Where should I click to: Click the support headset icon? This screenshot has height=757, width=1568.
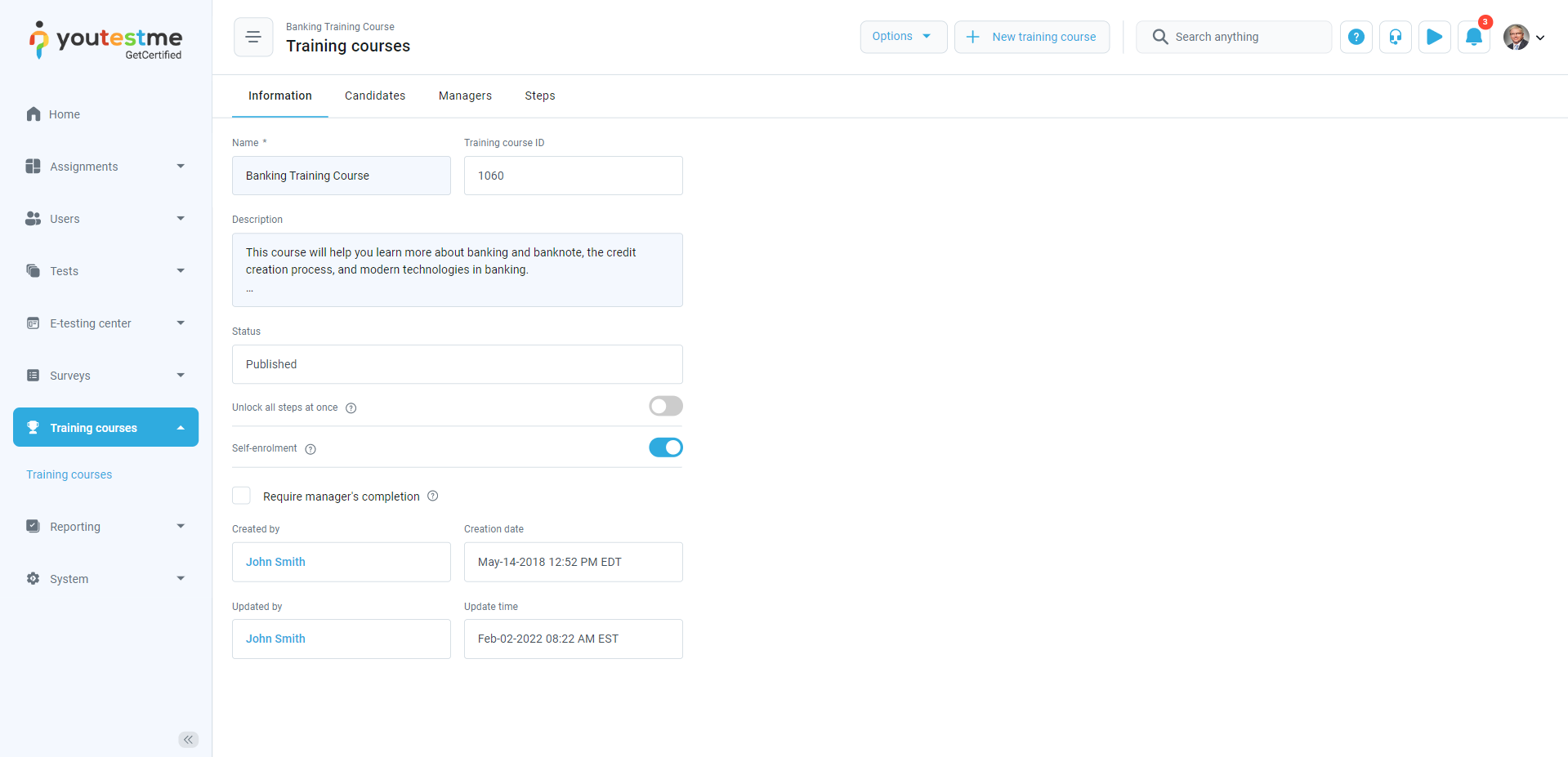(x=1395, y=37)
